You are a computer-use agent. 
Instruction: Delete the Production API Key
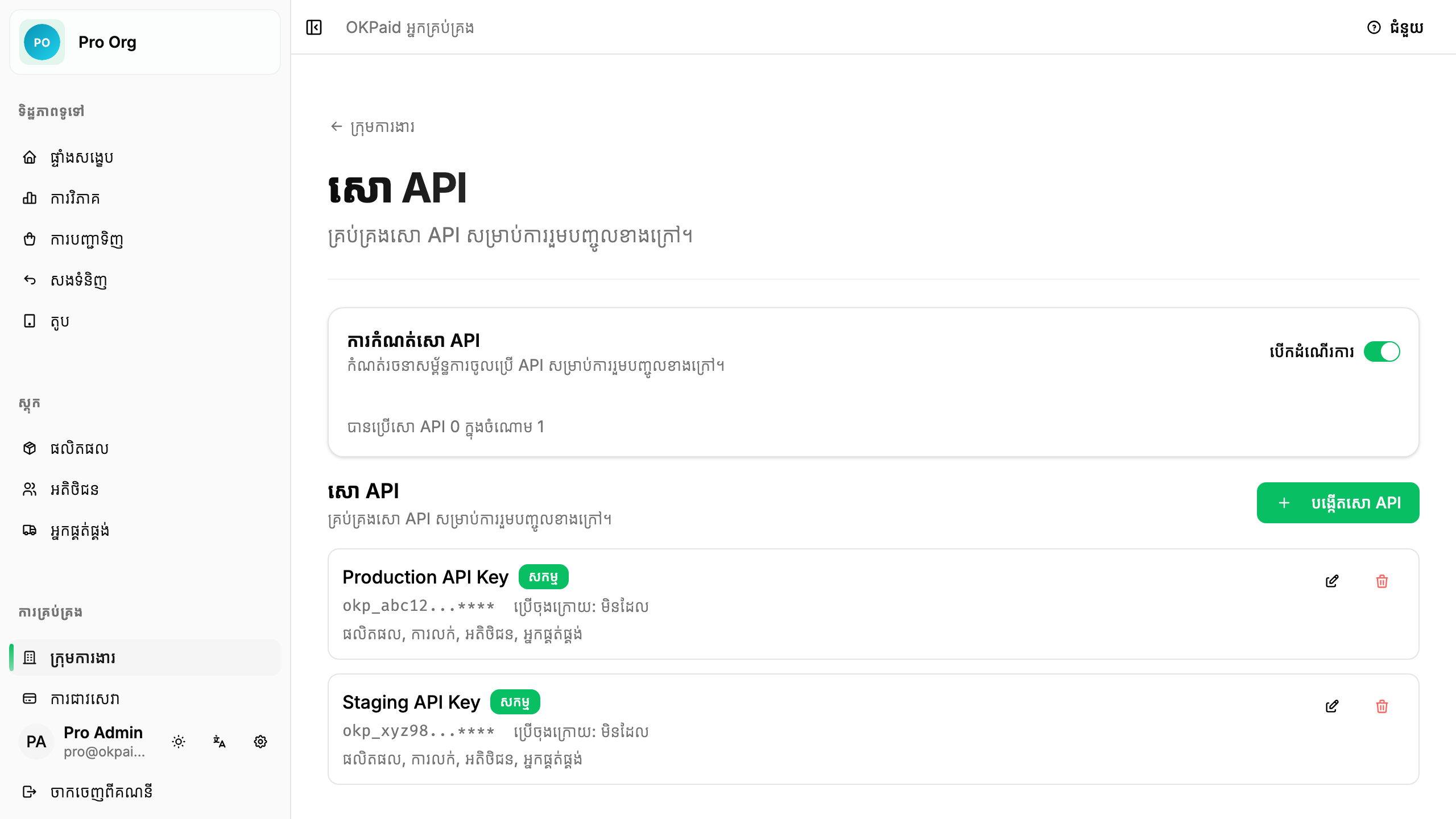pyautogui.click(x=1382, y=581)
